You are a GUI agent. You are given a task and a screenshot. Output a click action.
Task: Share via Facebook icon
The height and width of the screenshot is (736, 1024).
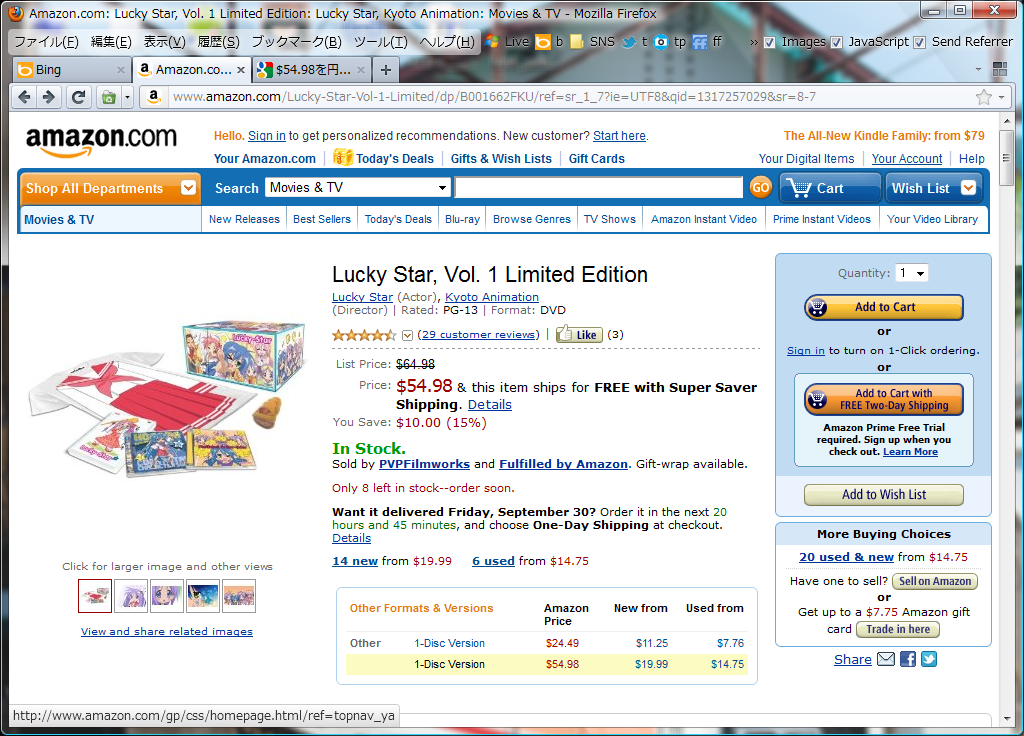[x=908, y=659]
